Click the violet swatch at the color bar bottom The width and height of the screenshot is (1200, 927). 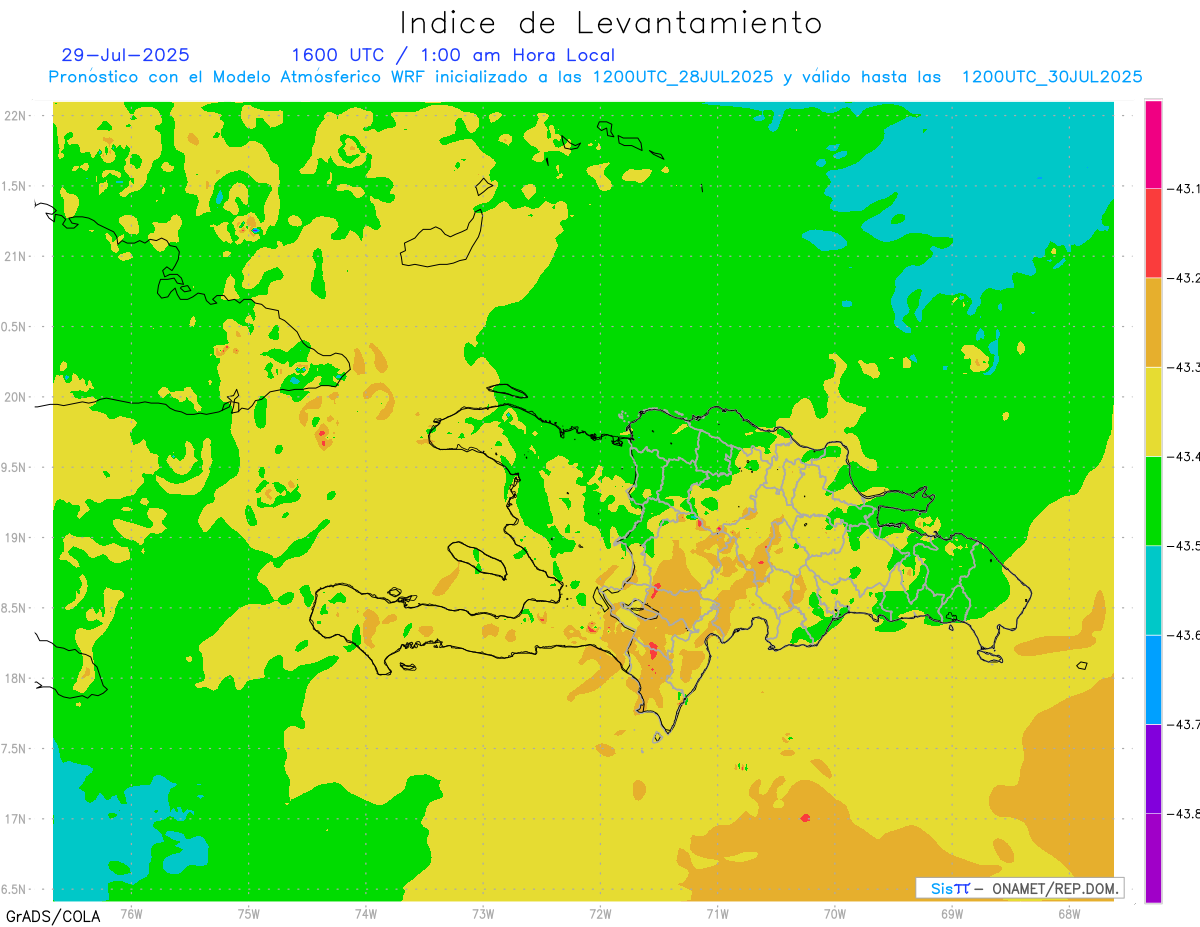tap(1153, 857)
